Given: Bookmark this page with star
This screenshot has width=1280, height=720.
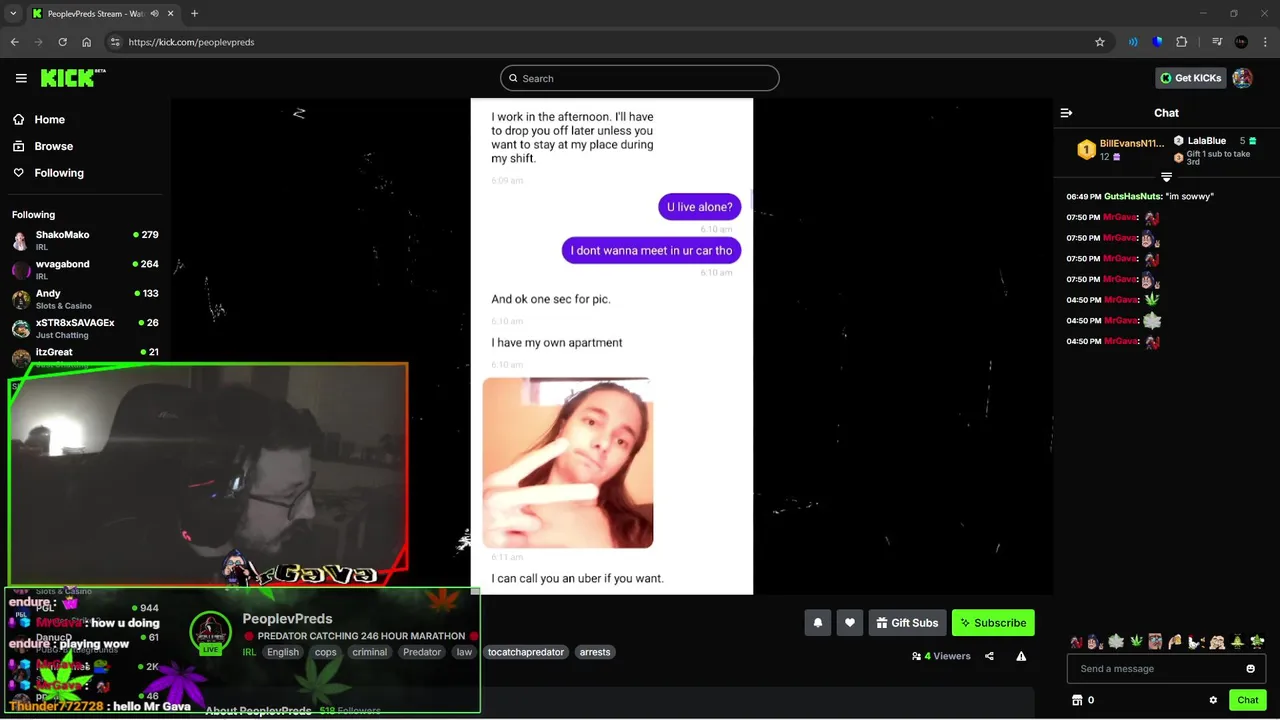Looking at the screenshot, I should 1100,42.
